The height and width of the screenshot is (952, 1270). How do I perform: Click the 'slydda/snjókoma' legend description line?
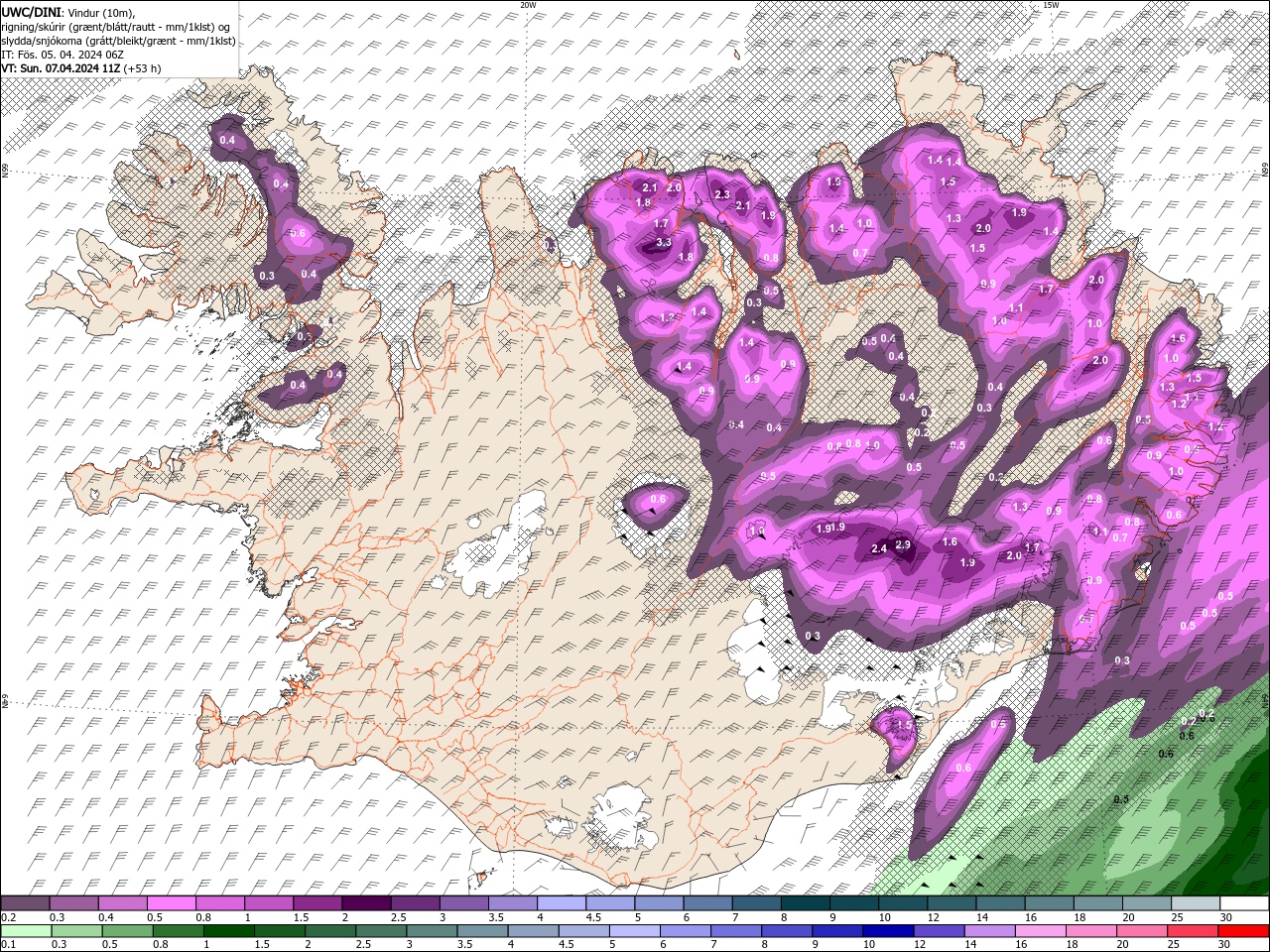[118, 41]
